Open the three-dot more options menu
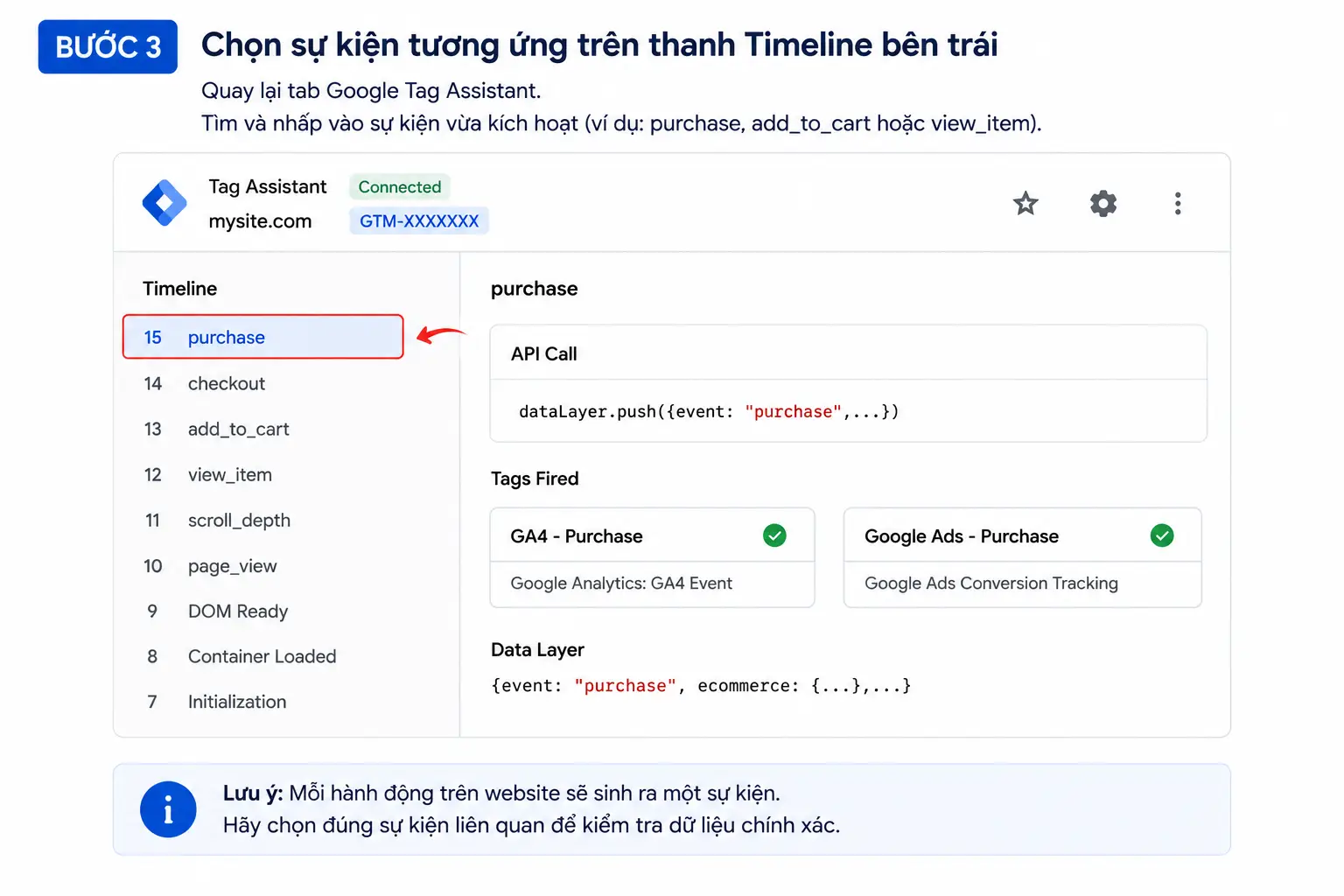The width and height of the screenshot is (1344, 896). 1178,204
